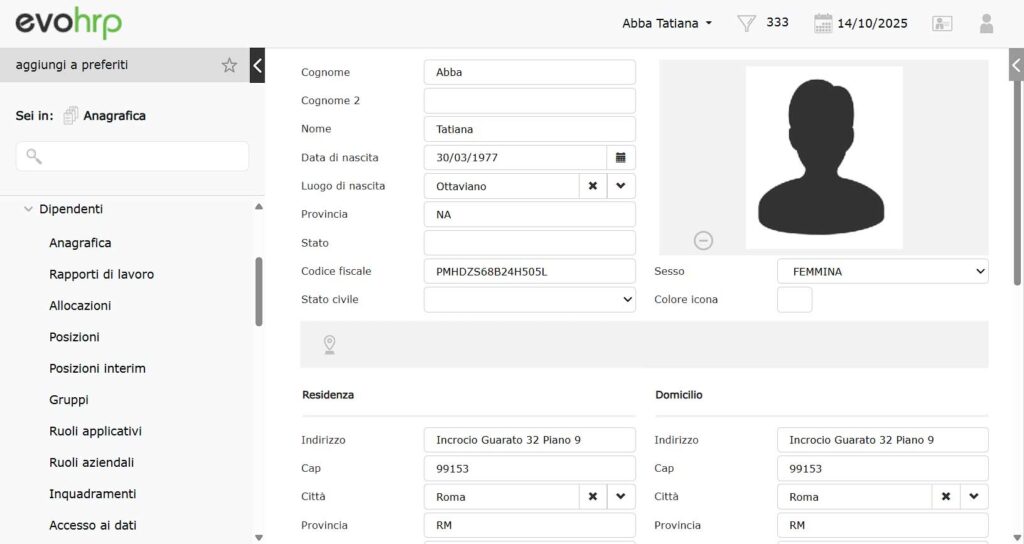Clear the Luogo di nascita value

pos(592,186)
